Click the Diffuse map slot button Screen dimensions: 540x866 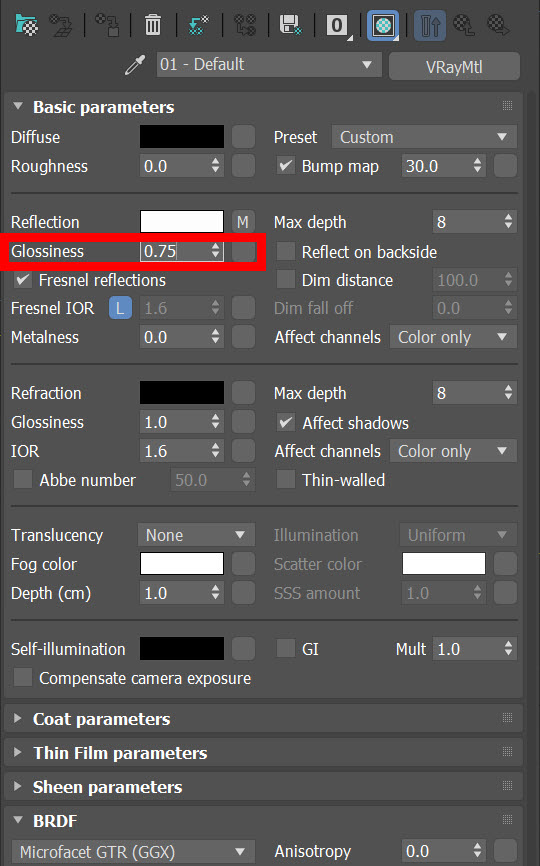coord(243,136)
